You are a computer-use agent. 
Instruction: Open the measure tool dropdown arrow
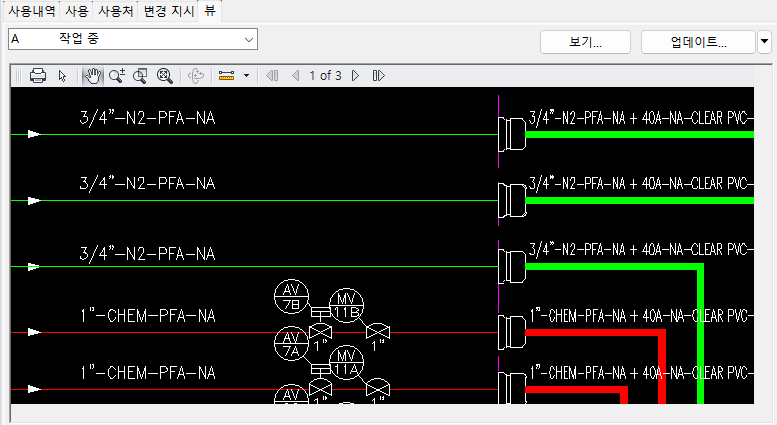point(246,76)
